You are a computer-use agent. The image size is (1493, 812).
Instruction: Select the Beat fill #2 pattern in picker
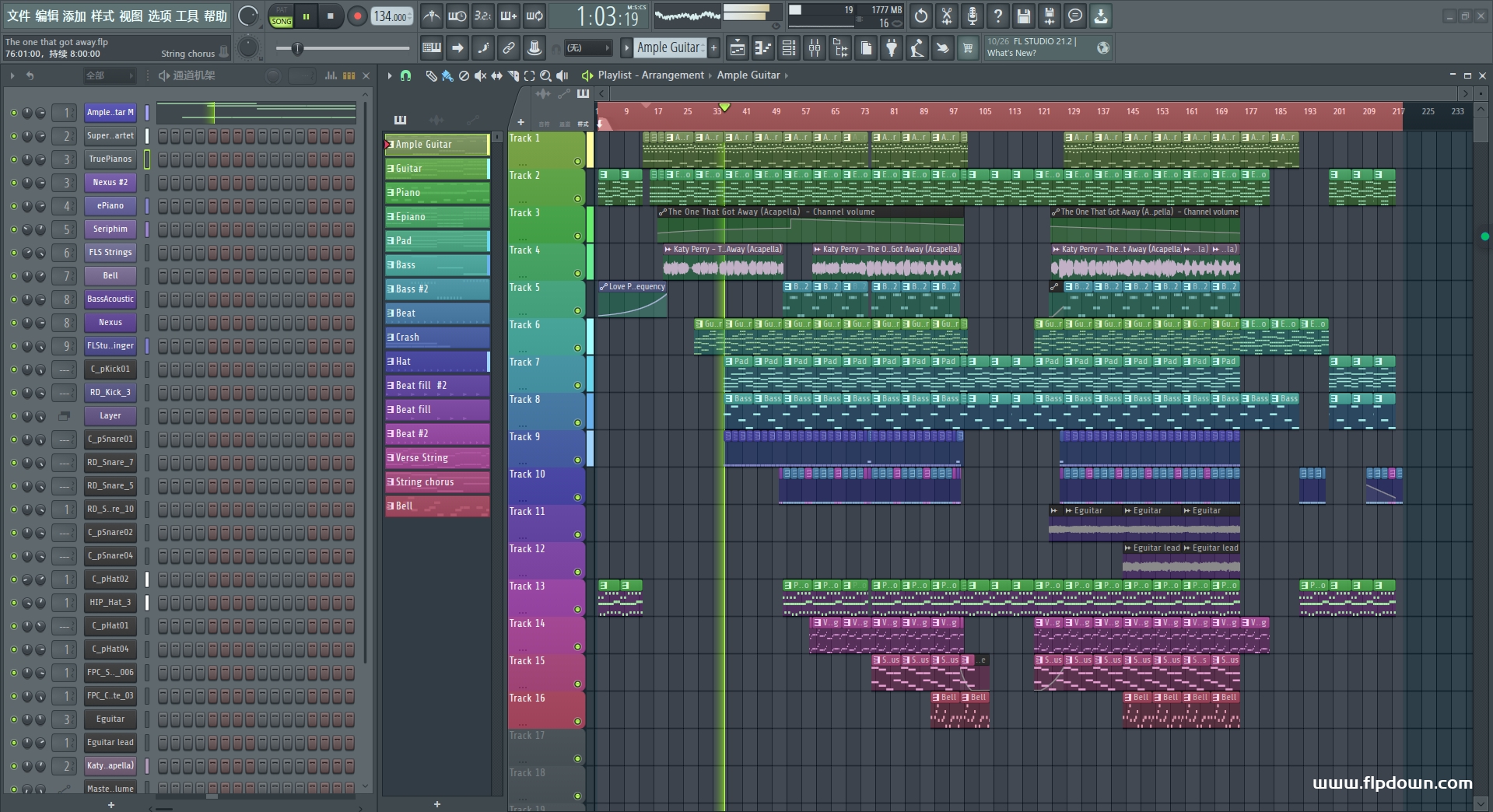pyautogui.click(x=437, y=386)
